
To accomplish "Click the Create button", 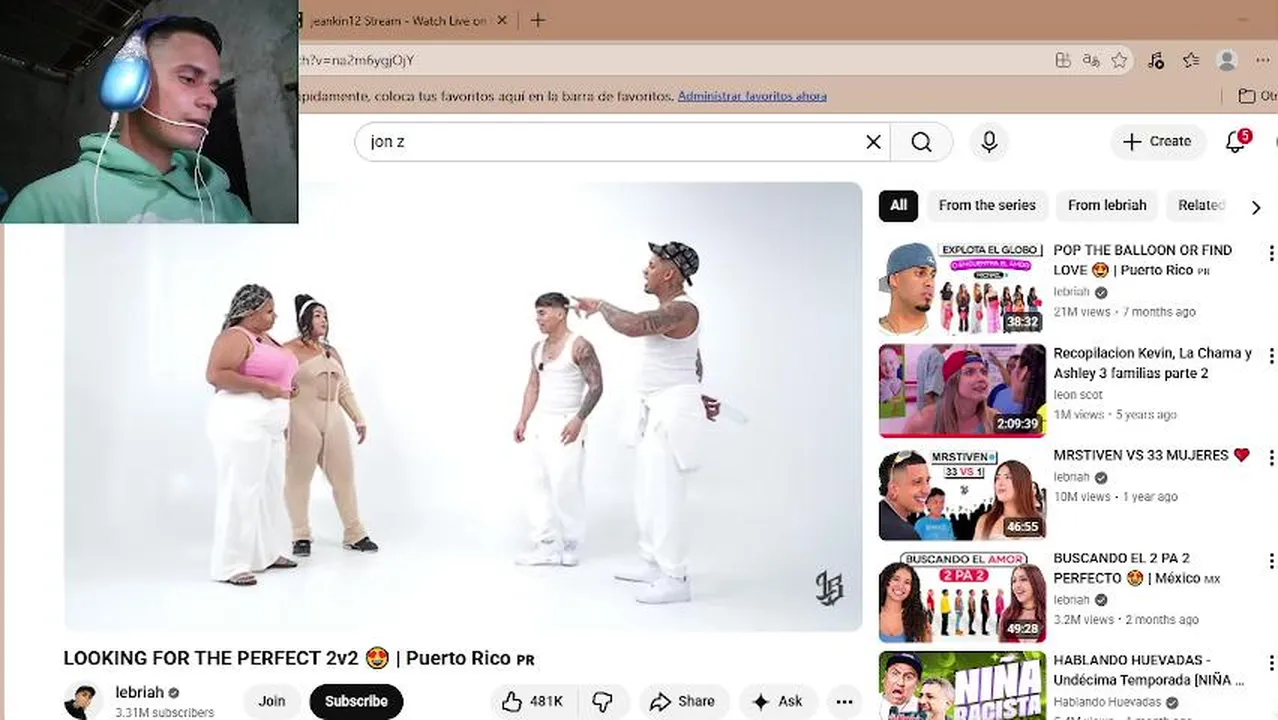I will 1157,141.
